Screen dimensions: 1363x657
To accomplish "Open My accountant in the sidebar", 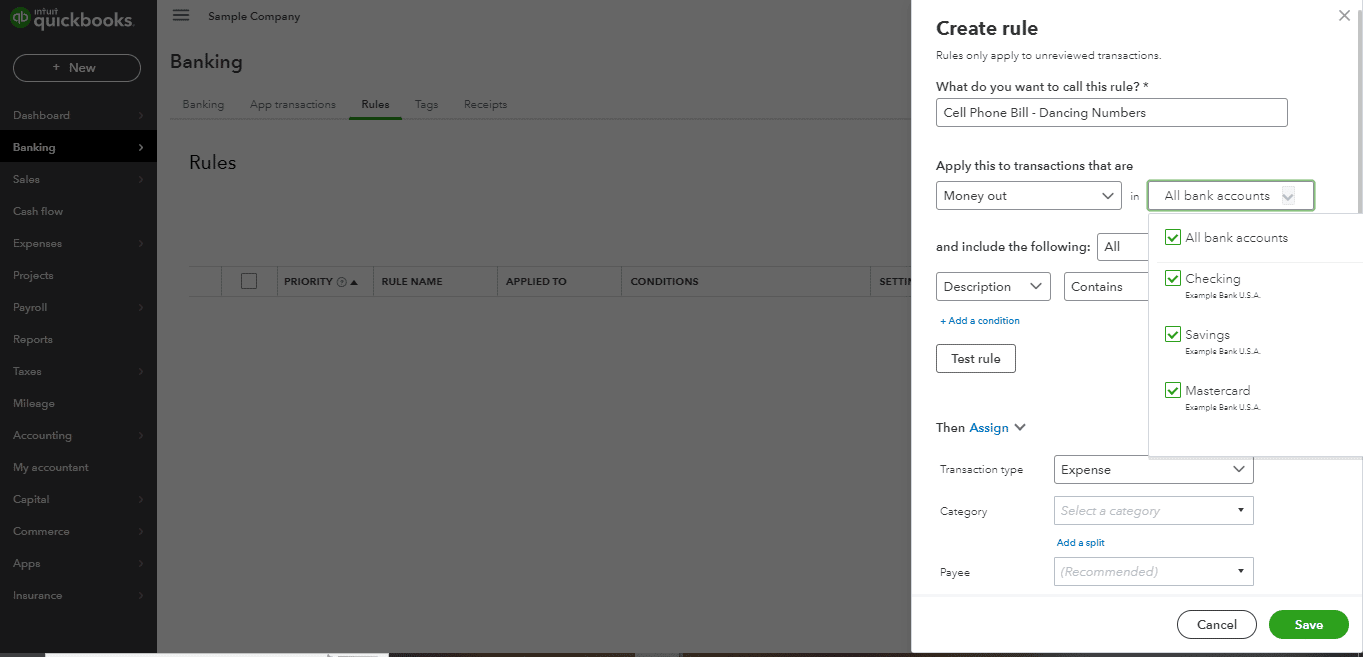I will click(78, 467).
